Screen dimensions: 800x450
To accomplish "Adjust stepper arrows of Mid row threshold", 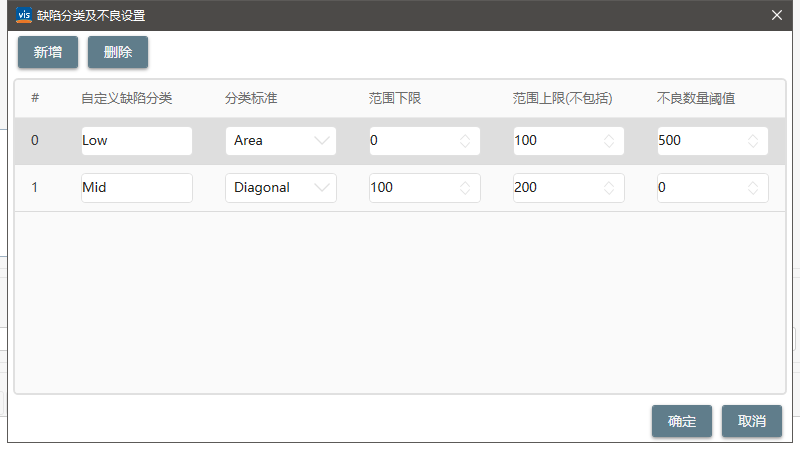I will (x=753, y=188).
